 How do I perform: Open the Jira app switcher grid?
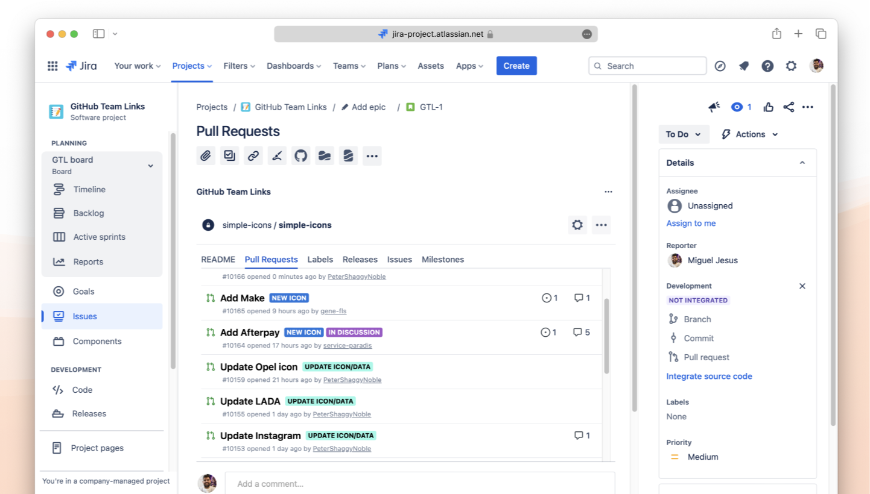(x=53, y=66)
